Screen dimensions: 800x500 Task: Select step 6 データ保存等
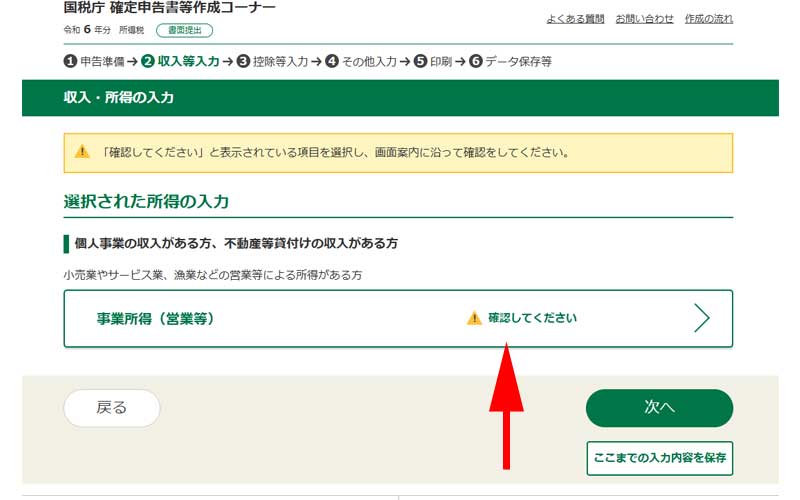pyautogui.click(x=511, y=61)
